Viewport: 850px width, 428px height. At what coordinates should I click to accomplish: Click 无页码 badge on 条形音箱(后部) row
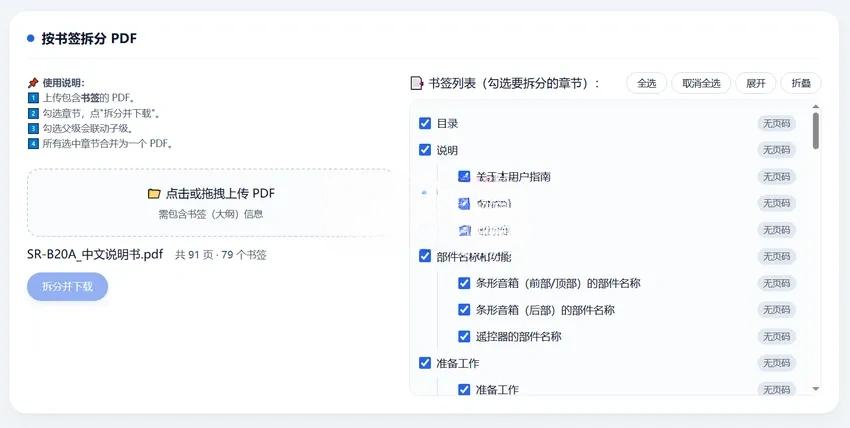(x=776, y=309)
